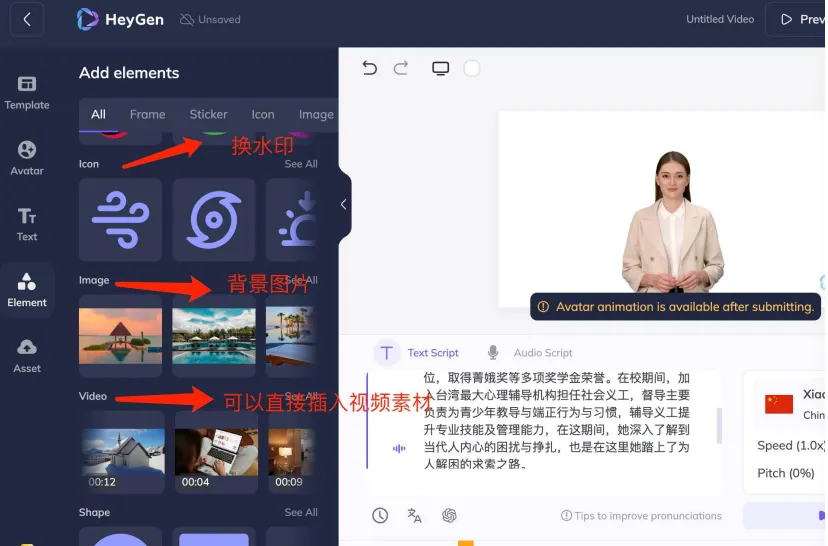Add the palm trees image
The width and height of the screenshot is (828, 546).
291,336
